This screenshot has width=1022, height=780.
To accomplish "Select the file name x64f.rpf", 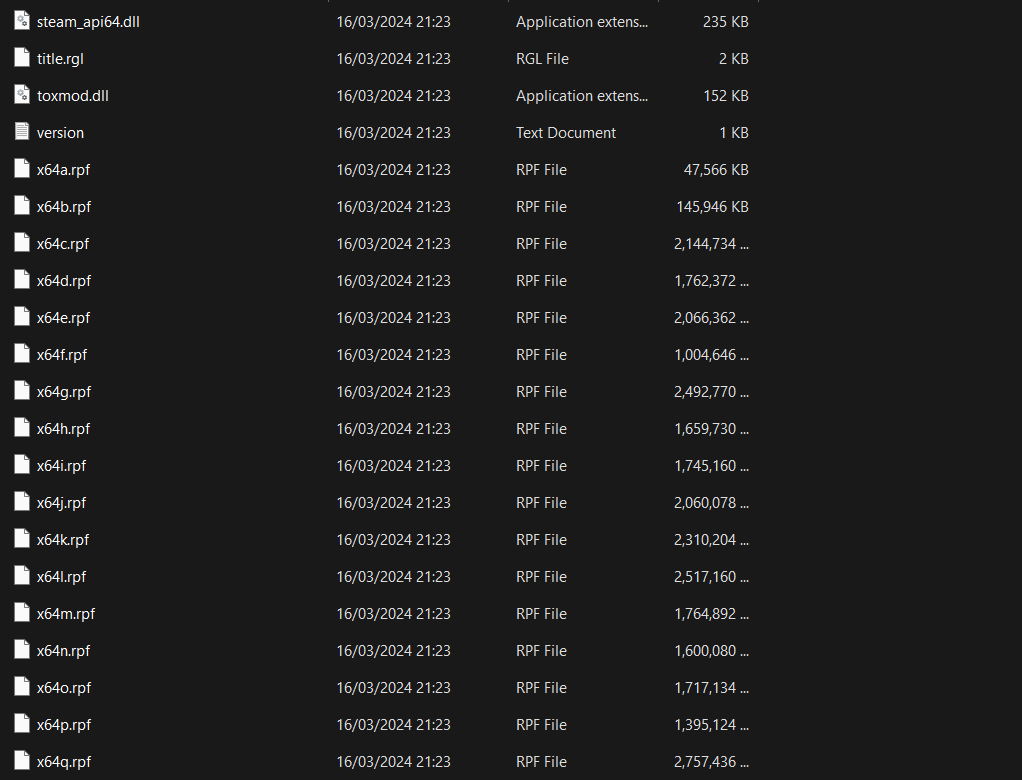I will (62, 355).
